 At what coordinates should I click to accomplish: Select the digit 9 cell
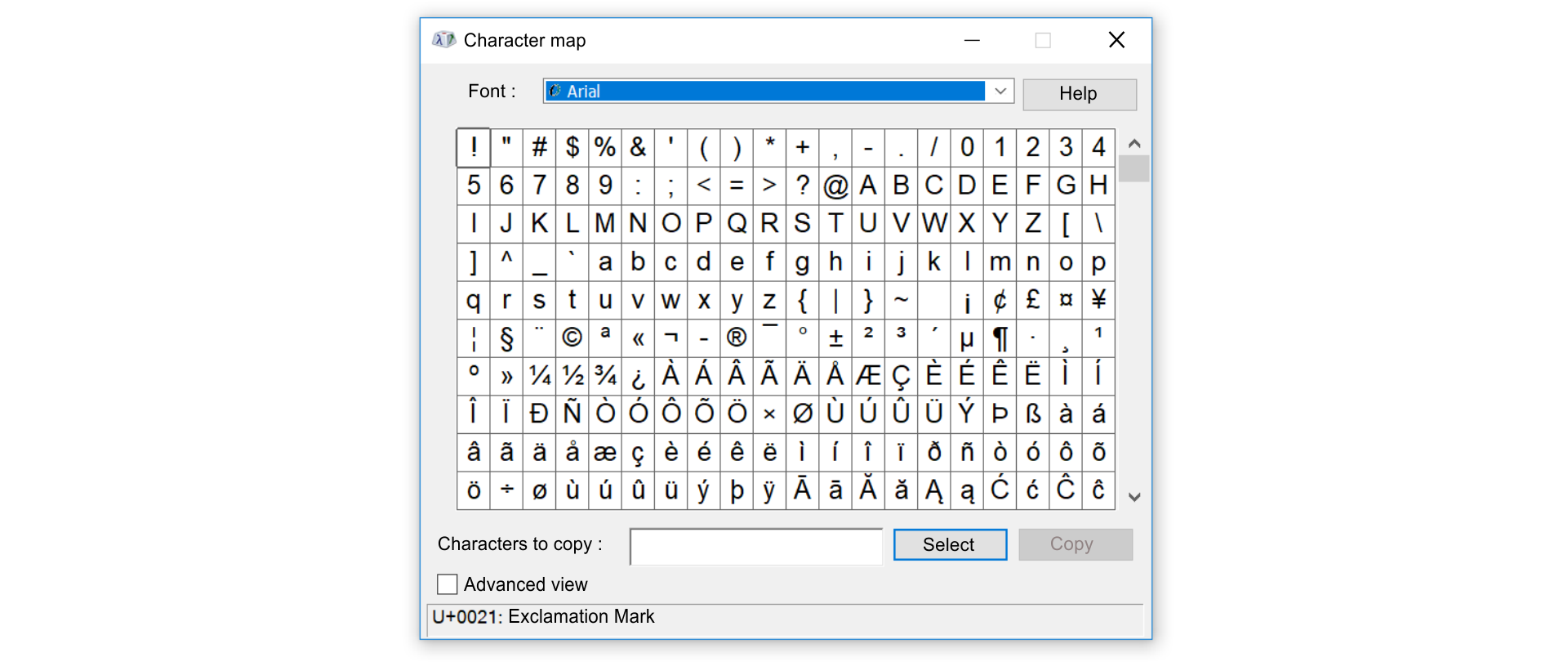coord(605,186)
